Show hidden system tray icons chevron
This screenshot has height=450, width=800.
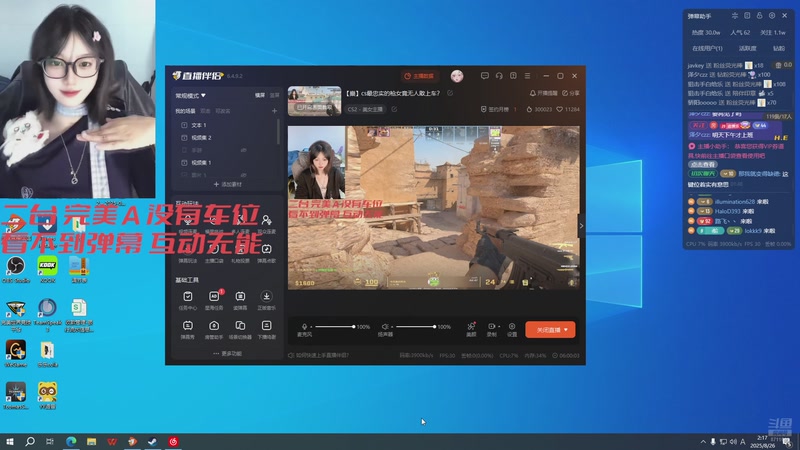pos(703,442)
